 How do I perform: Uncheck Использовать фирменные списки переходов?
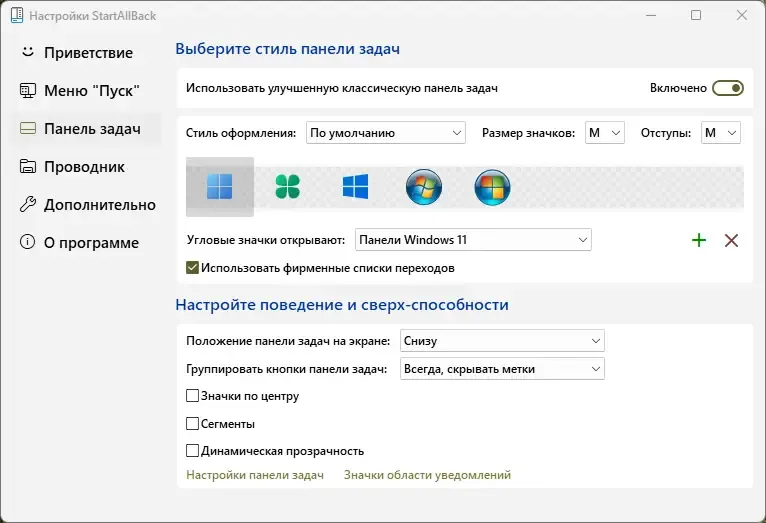[x=192, y=268]
